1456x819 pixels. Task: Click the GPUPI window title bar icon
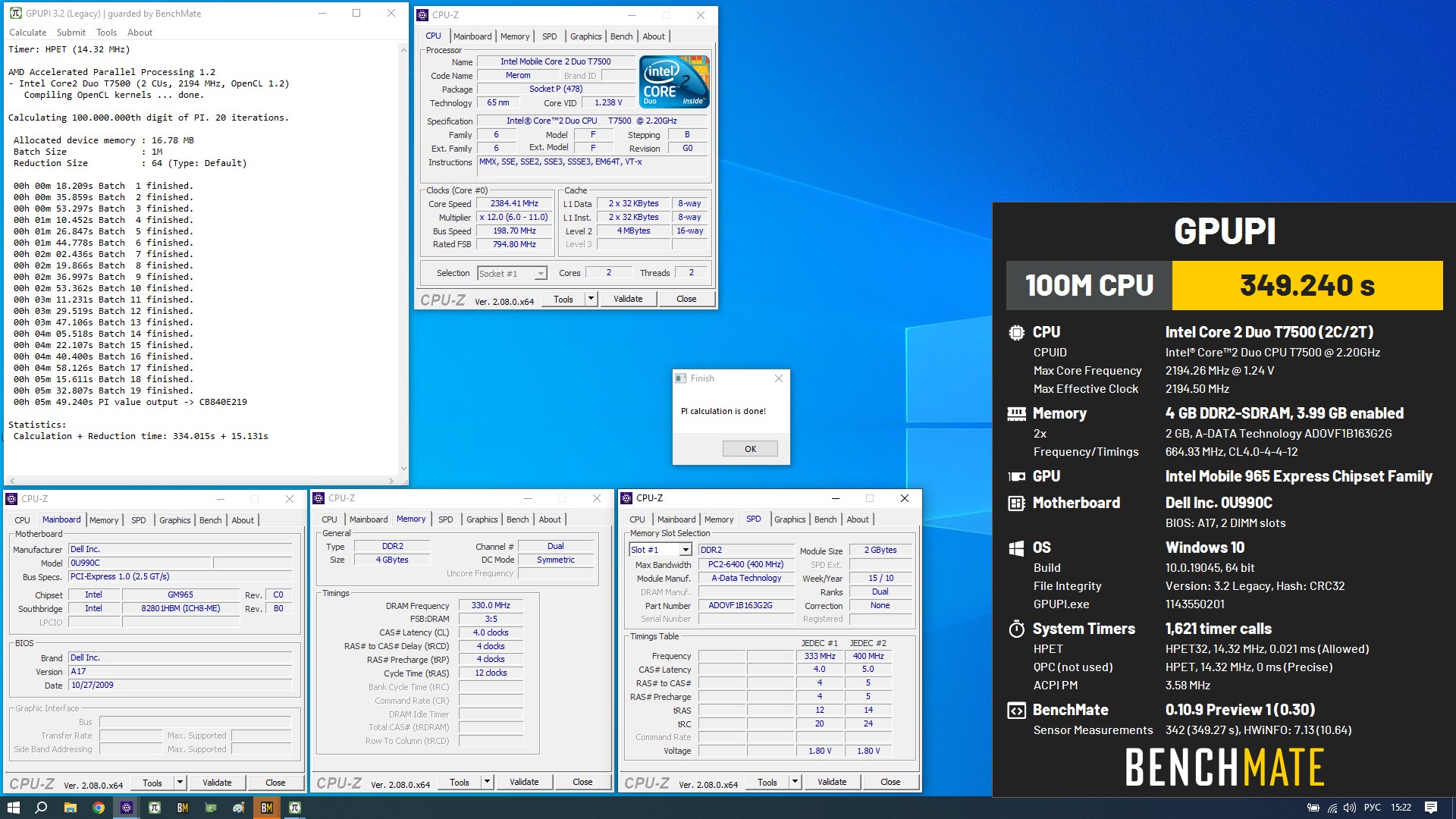click(15, 13)
